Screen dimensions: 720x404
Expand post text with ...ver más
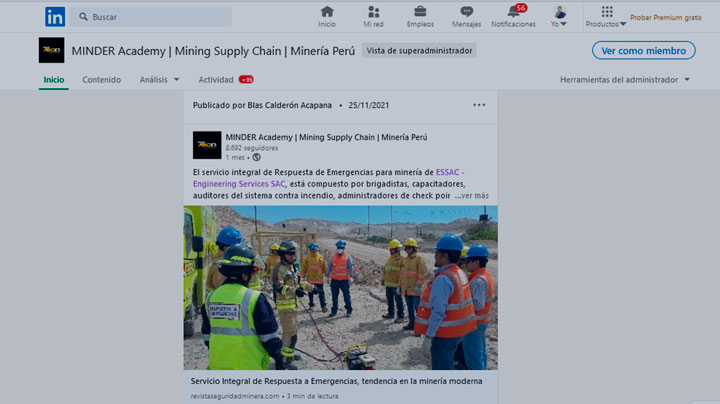(471, 196)
